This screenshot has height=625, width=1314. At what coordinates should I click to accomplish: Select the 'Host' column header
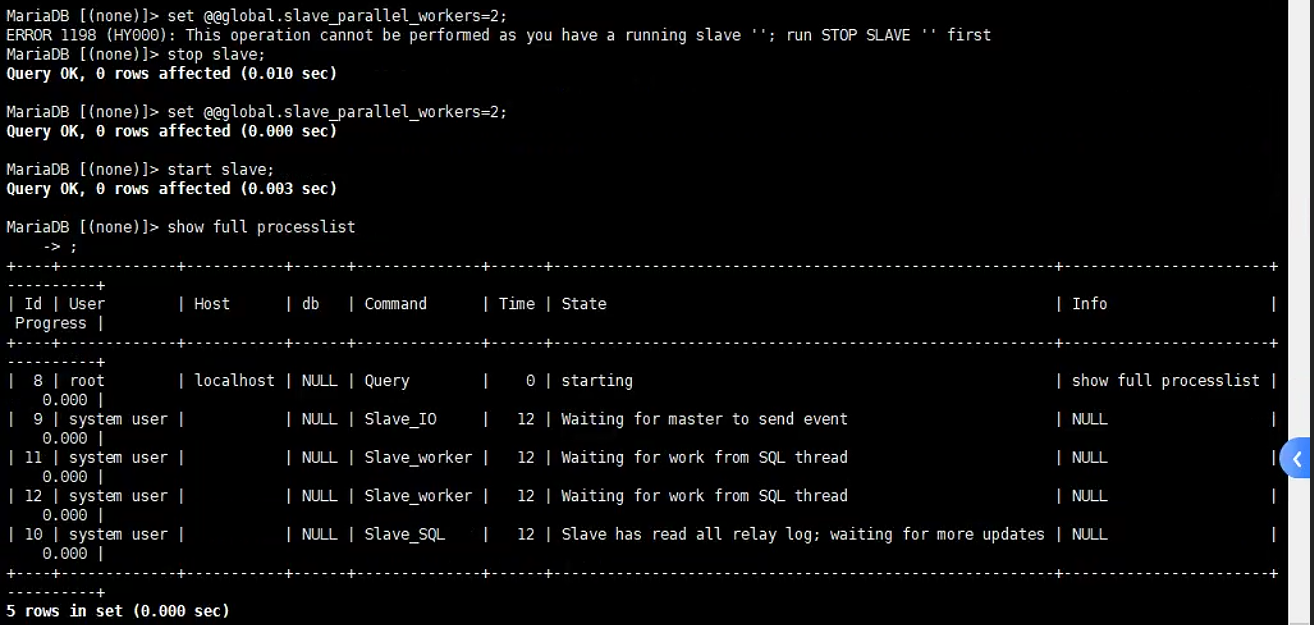click(212, 304)
